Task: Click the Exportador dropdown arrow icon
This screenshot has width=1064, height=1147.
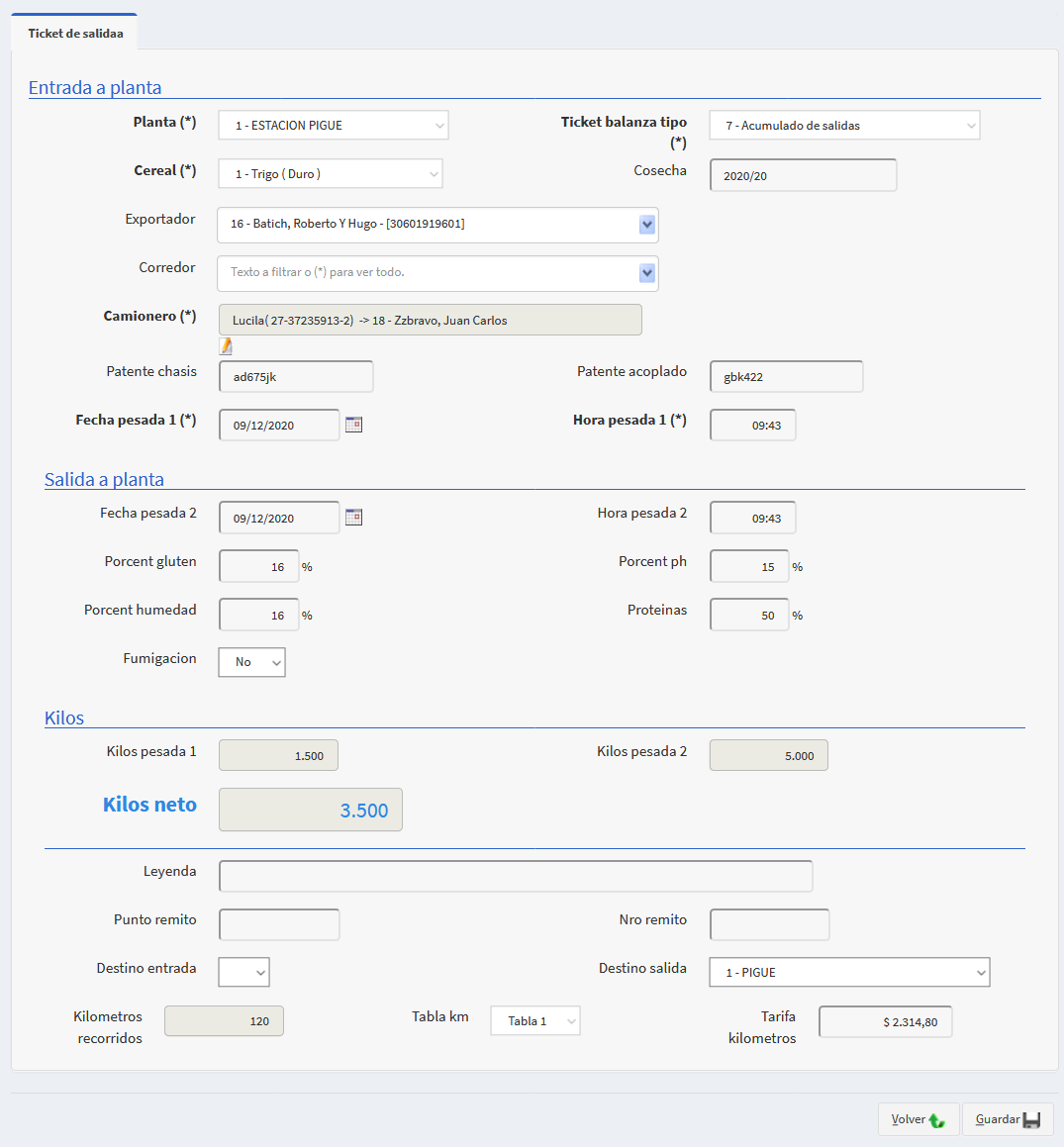Action: click(x=646, y=225)
